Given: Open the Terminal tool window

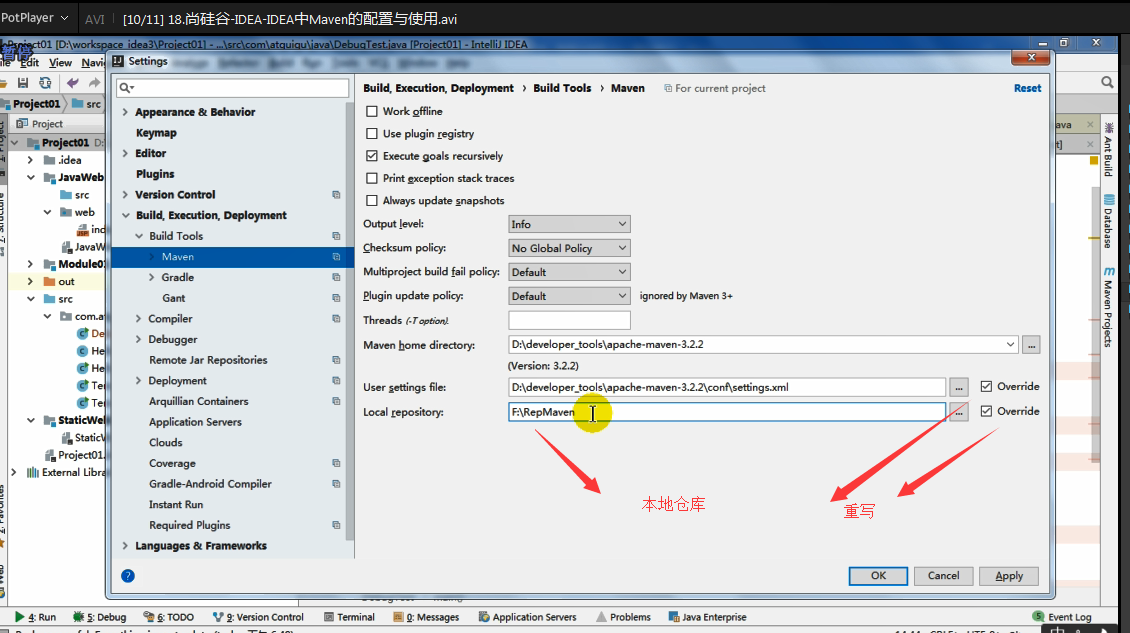Looking at the screenshot, I should tap(350, 617).
